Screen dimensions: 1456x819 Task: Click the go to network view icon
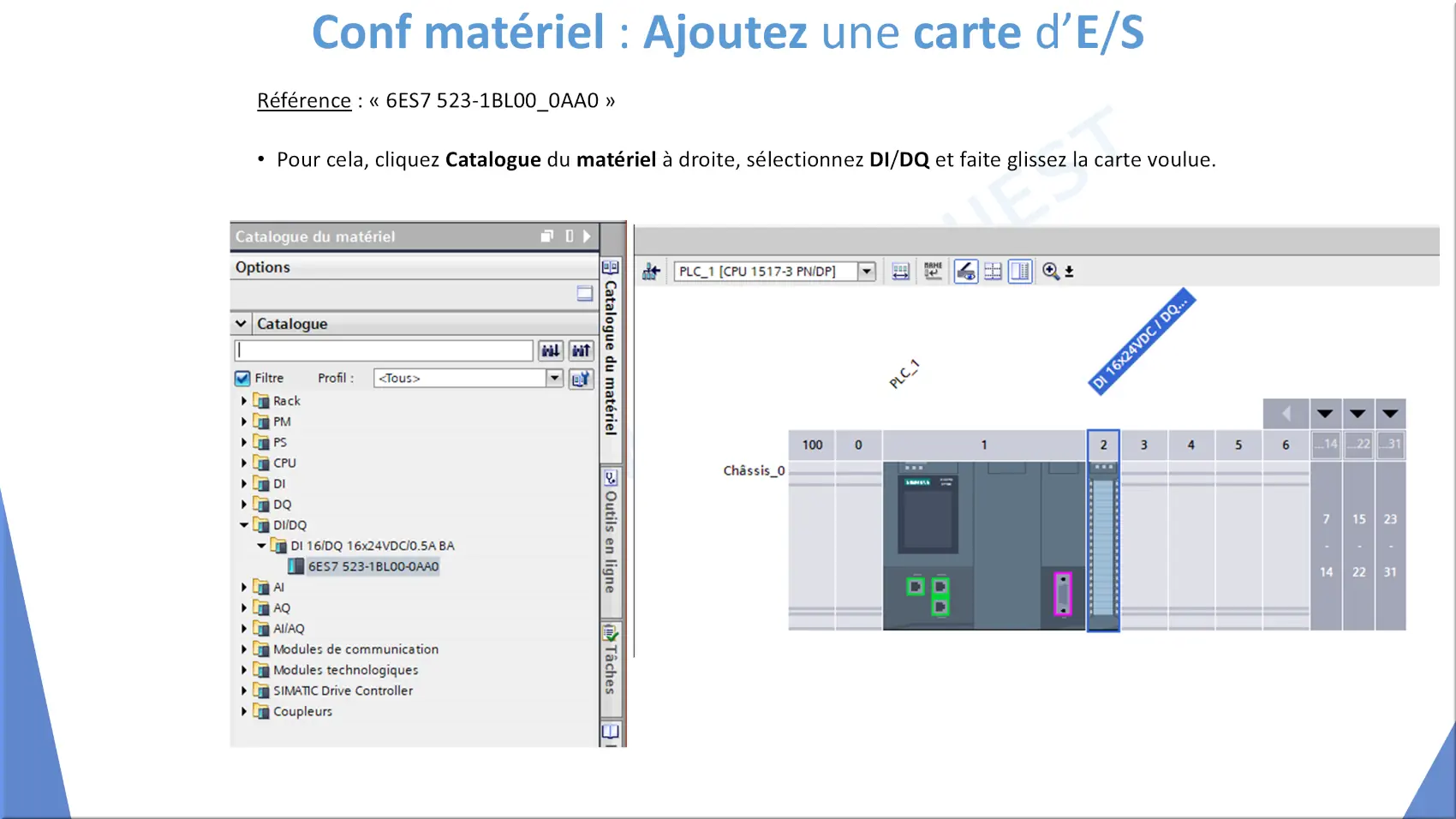pos(652,272)
